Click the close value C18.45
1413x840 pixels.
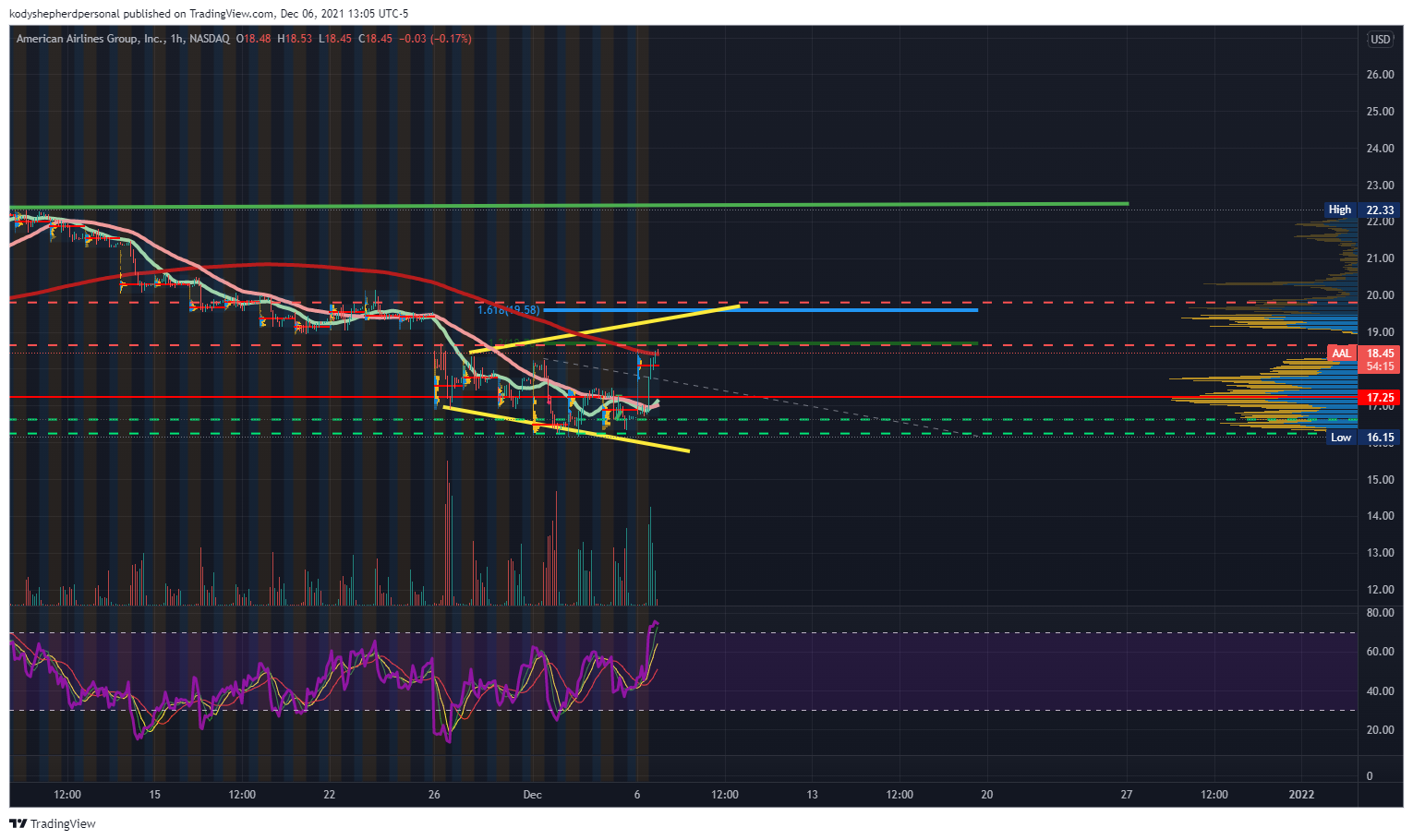pyautogui.click(x=375, y=39)
